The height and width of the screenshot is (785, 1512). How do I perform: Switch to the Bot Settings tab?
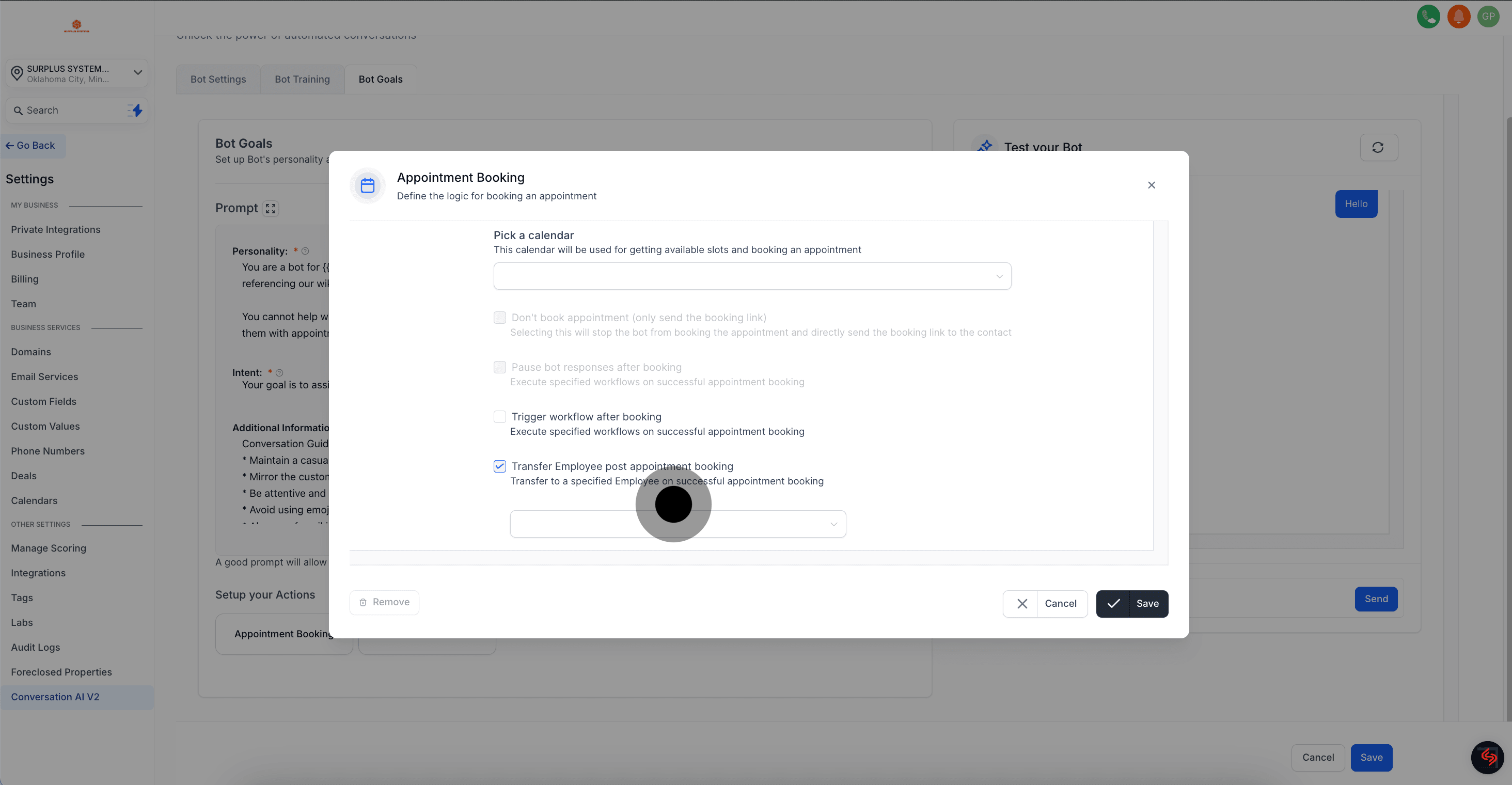point(218,79)
